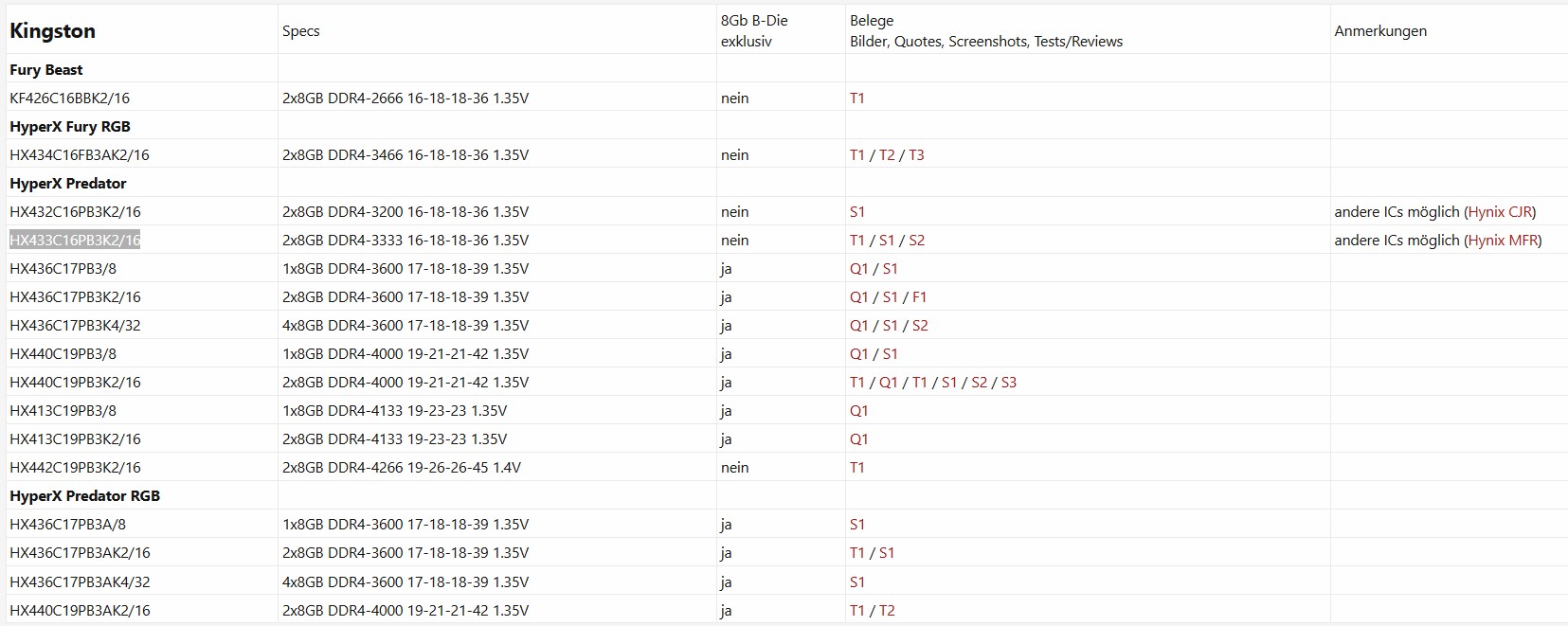Select highlighted HX433C16PB3K2/16 model text
Screen dimensions: 1568x626
(x=75, y=241)
